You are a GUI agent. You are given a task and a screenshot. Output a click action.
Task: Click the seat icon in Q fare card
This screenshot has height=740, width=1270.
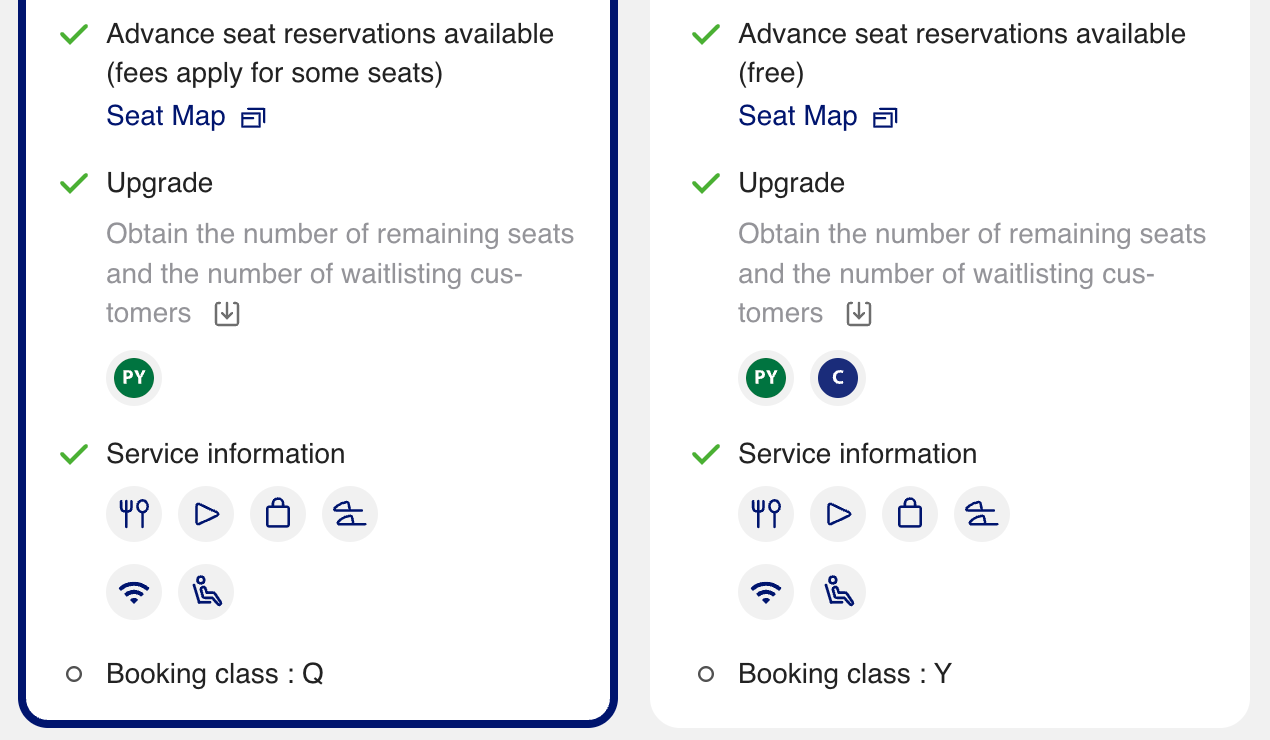coord(206,592)
